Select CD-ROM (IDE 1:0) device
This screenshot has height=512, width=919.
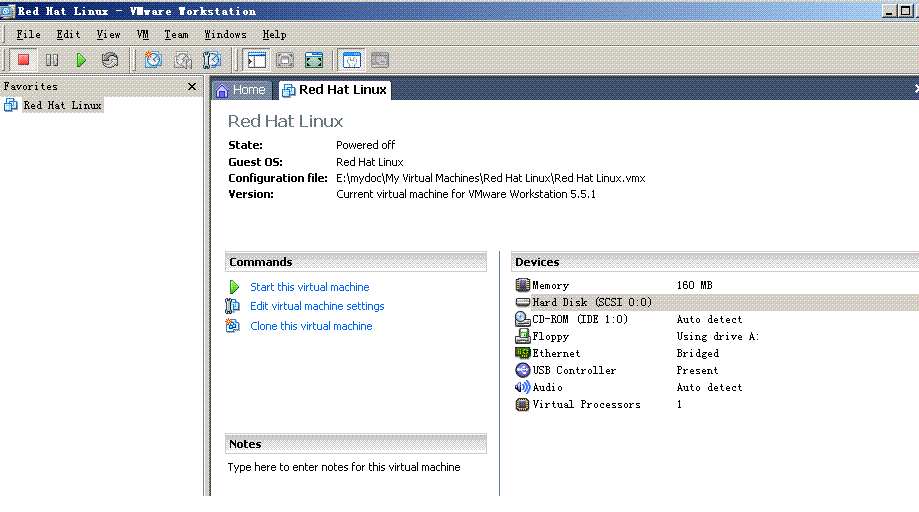[580, 319]
